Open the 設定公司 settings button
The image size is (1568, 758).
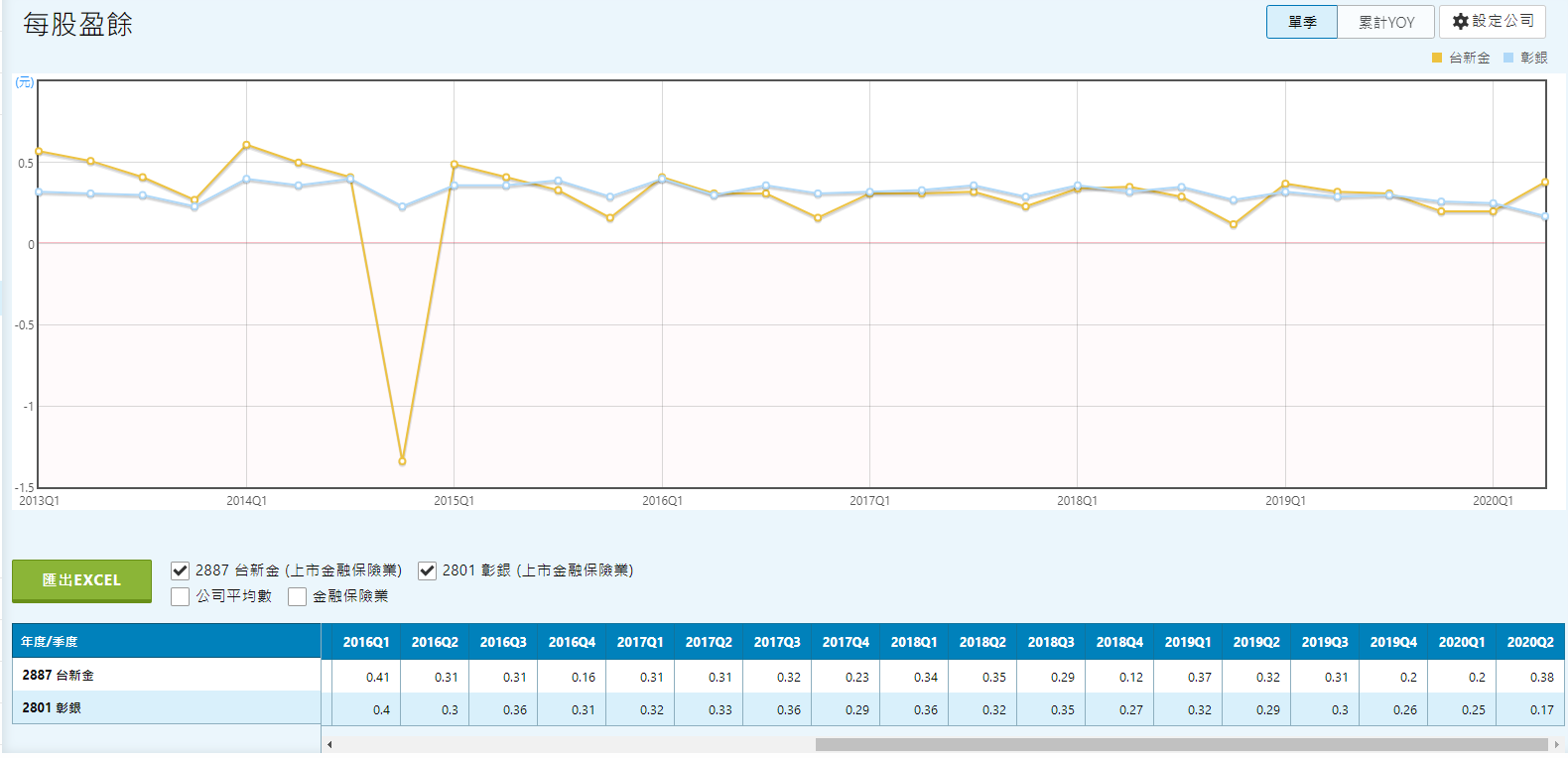(1493, 21)
